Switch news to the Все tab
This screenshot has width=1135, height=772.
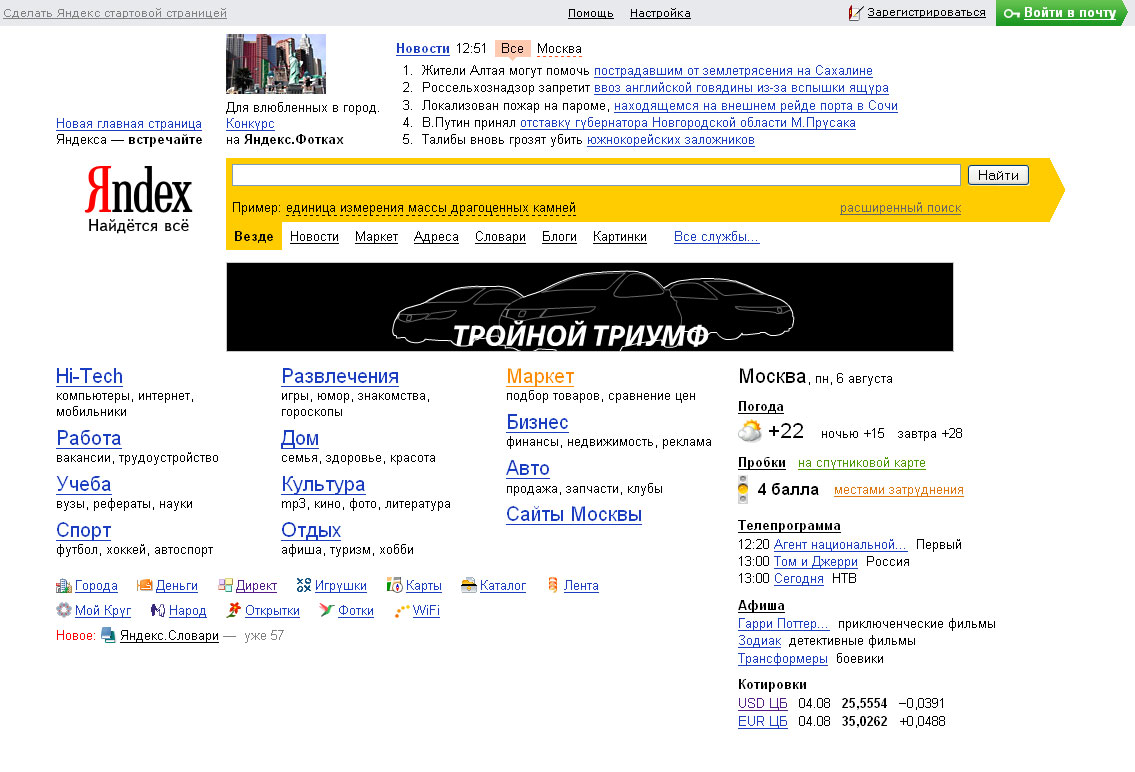(x=512, y=48)
